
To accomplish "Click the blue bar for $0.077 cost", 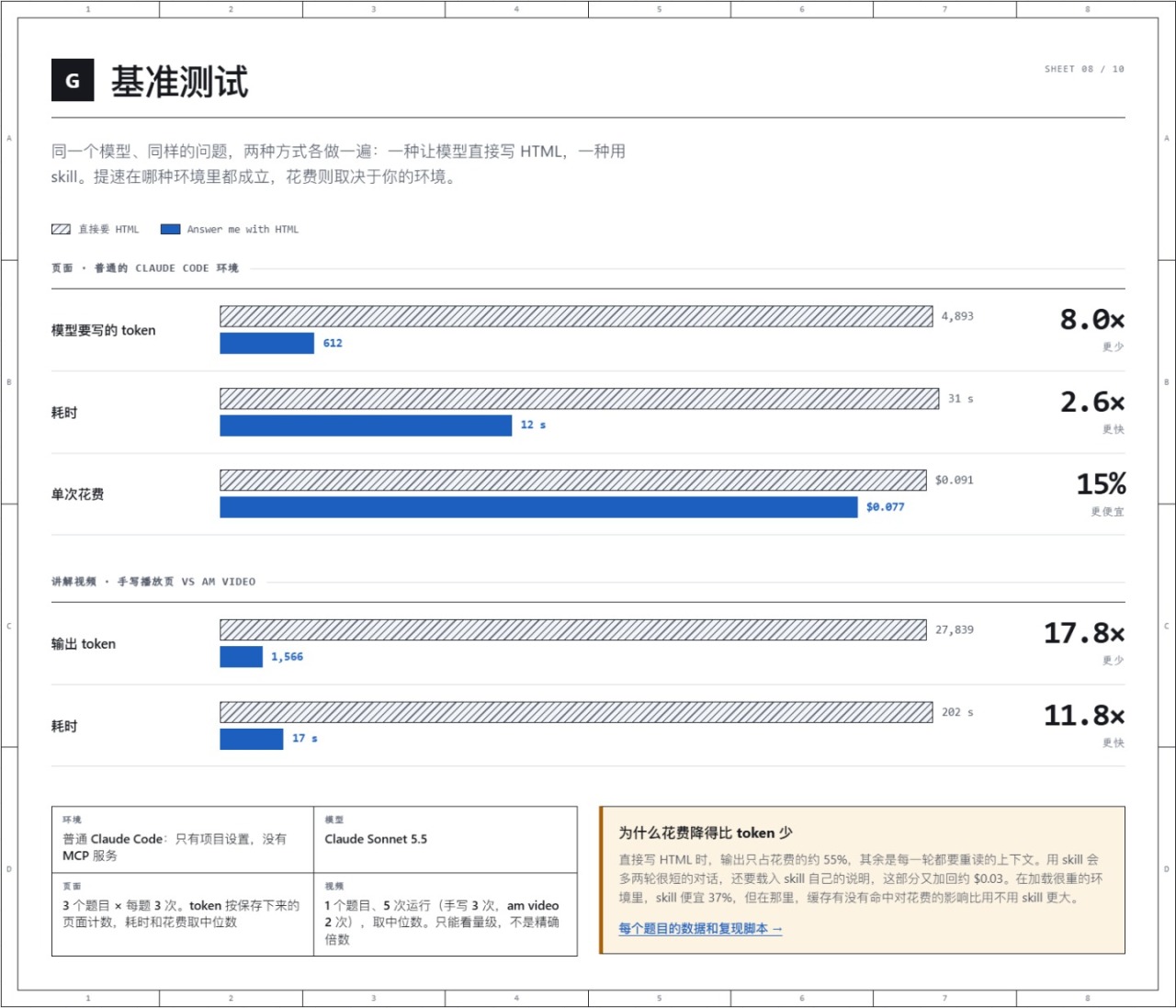I will (538, 507).
